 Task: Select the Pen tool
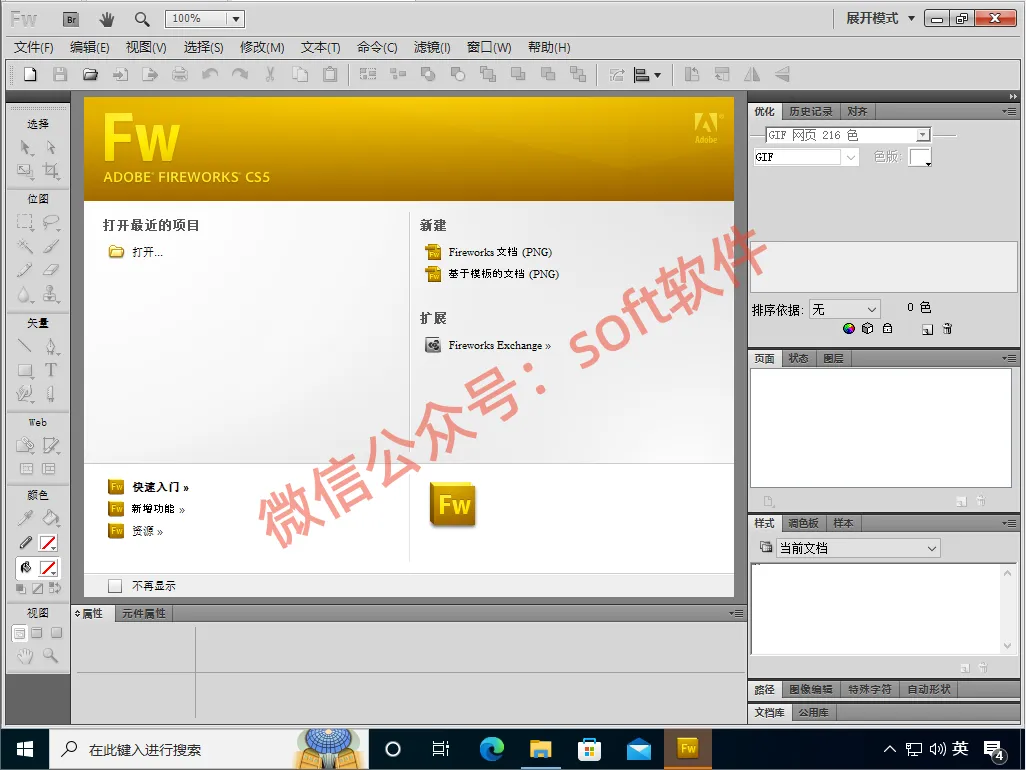[50, 346]
